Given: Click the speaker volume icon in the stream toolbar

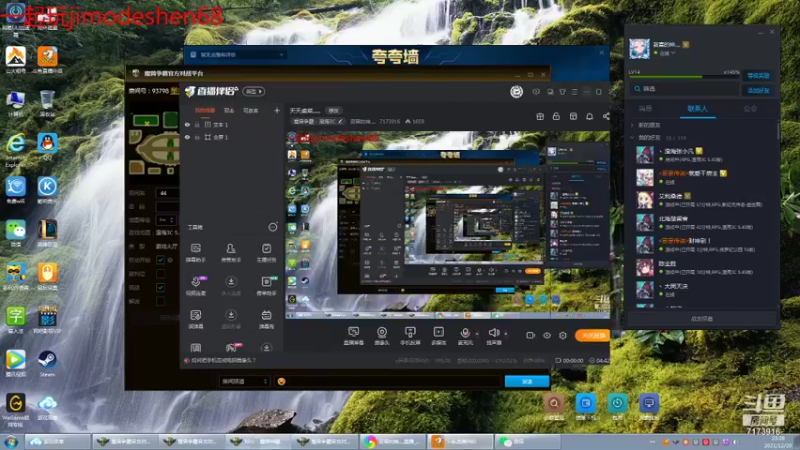Looking at the screenshot, I should click(493, 333).
